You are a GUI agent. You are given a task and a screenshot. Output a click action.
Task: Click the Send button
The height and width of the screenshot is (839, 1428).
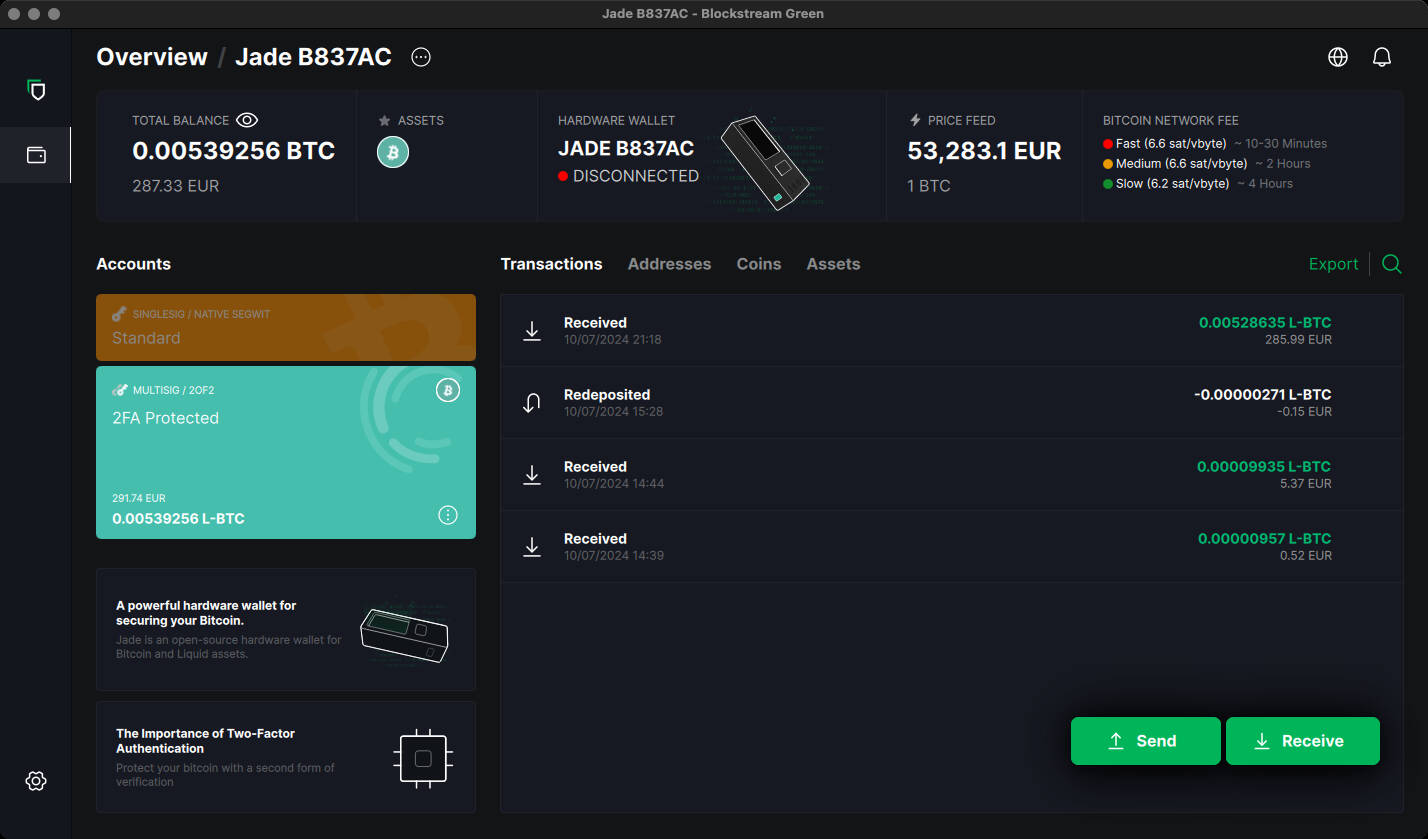point(1145,741)
